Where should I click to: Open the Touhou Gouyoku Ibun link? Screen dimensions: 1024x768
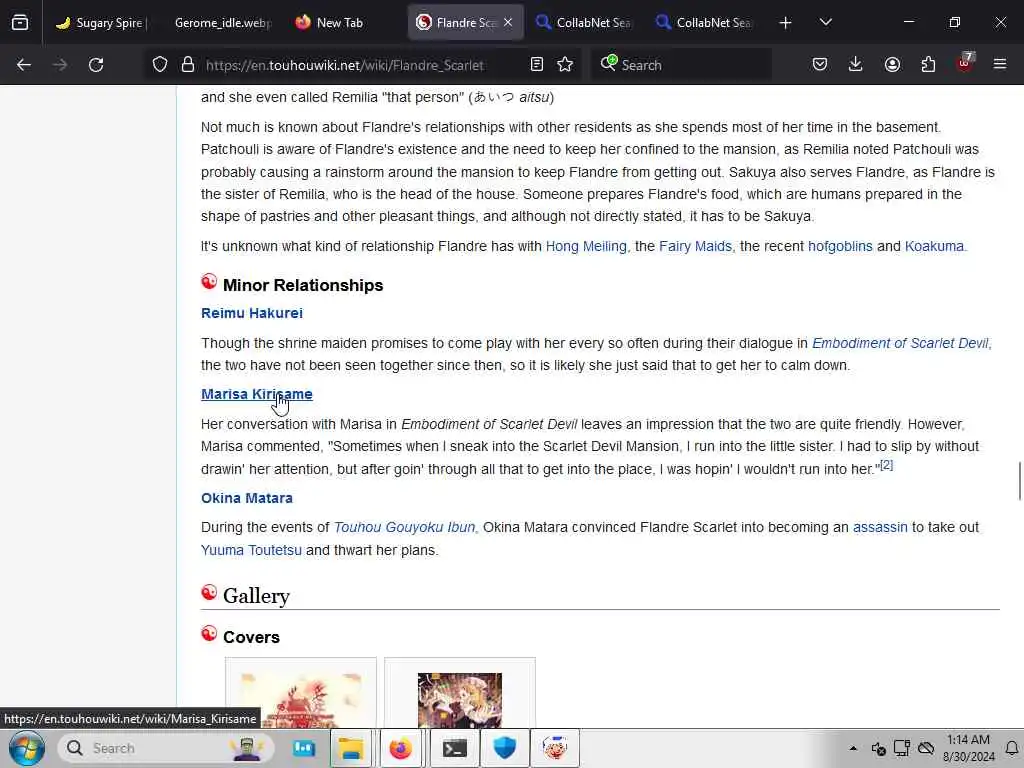point(404,527)
